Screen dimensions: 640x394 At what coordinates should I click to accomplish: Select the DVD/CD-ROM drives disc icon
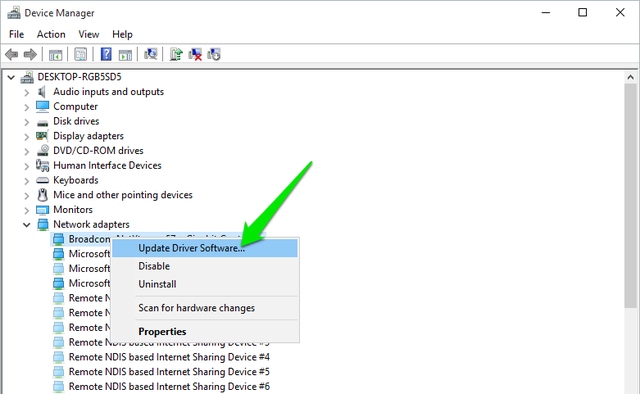(x=43, y=150)
